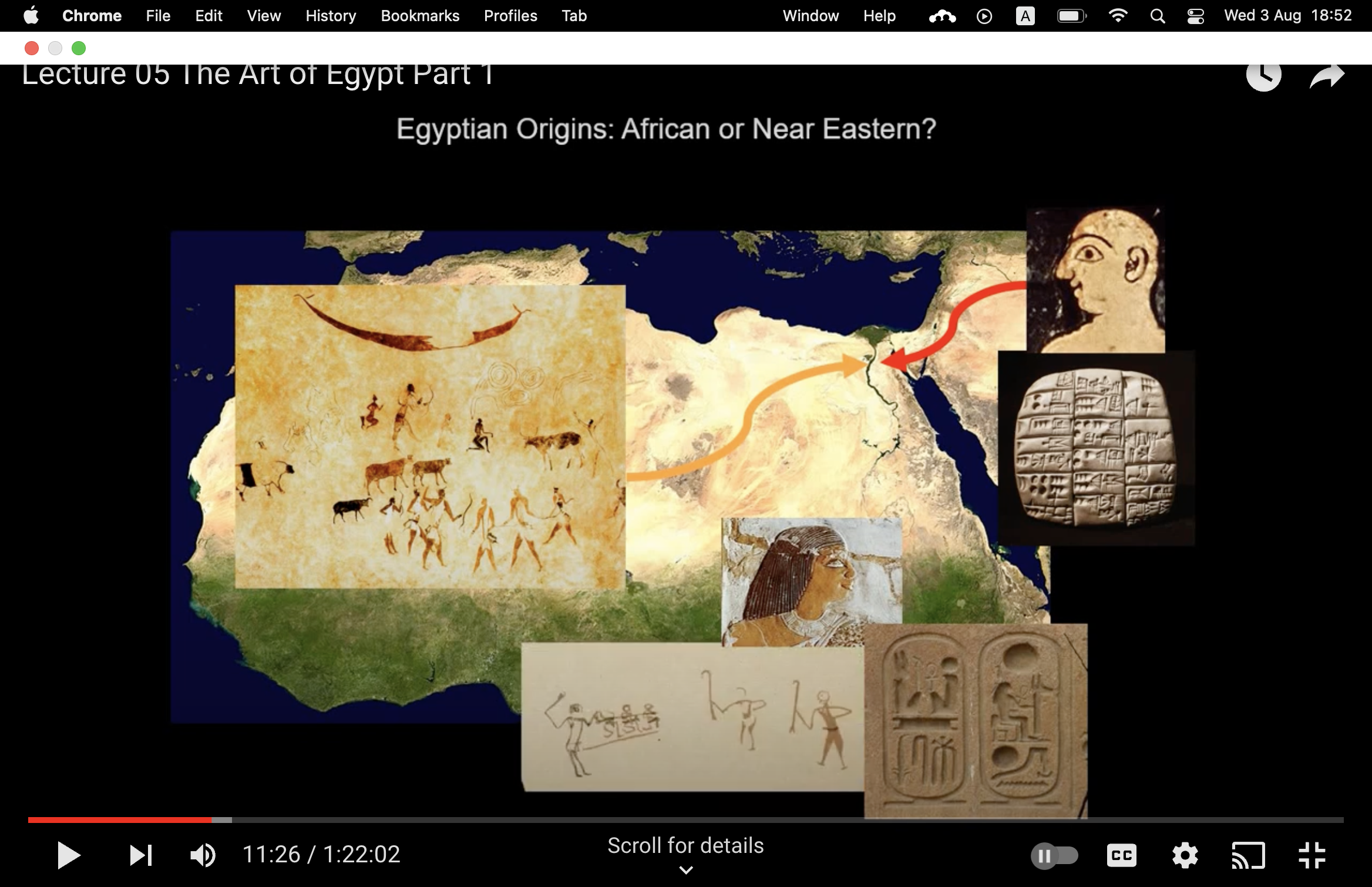Open the Wi-Fi status dropdown

1118,16
